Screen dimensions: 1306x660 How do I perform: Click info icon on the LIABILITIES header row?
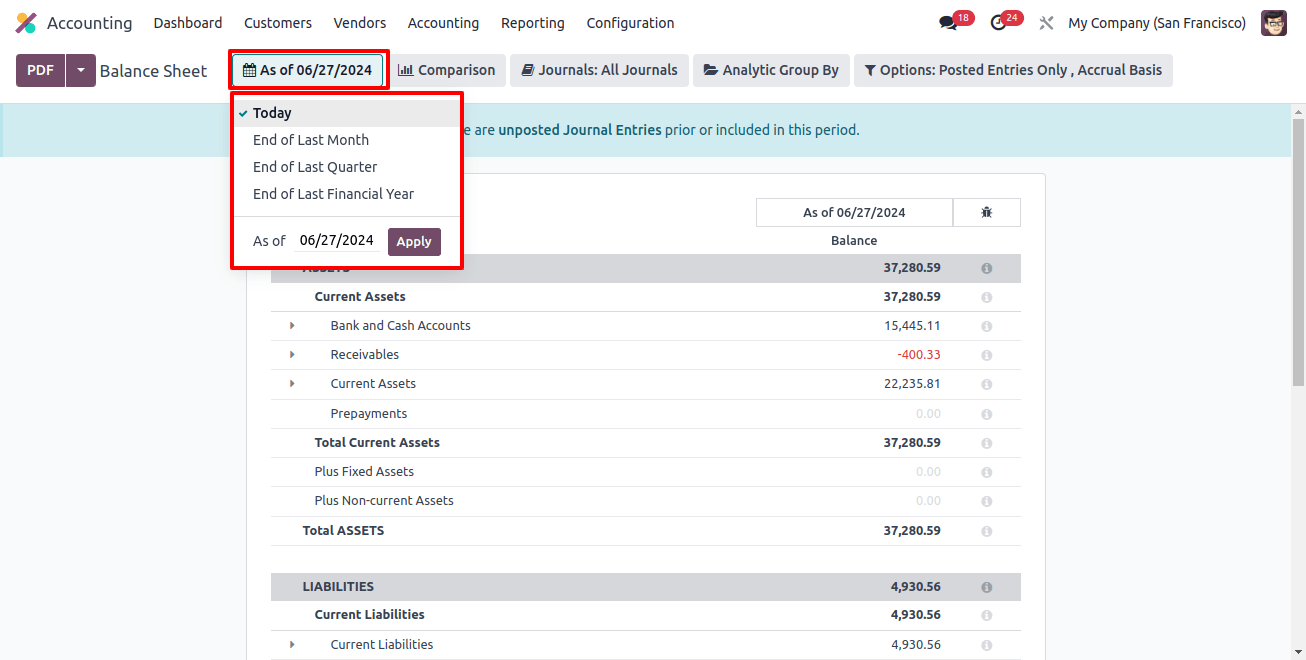[x=987, y=588]
